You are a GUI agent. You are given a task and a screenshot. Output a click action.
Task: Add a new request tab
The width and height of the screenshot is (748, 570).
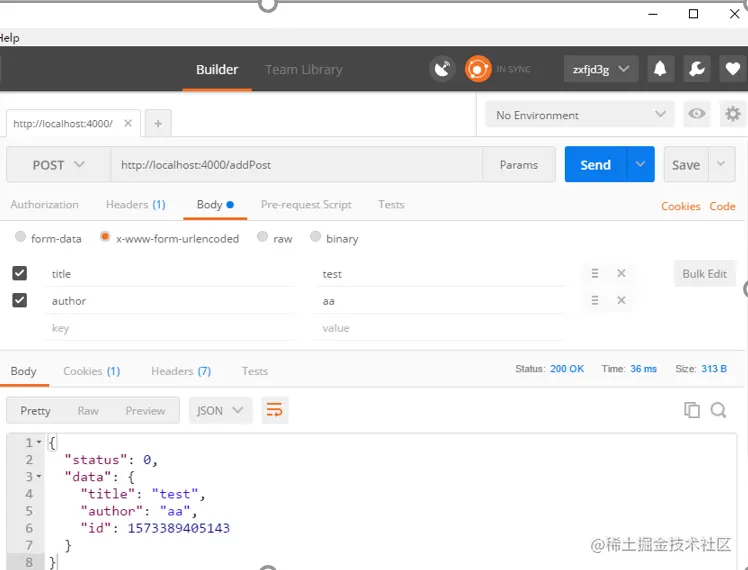[x=158, y=124]
